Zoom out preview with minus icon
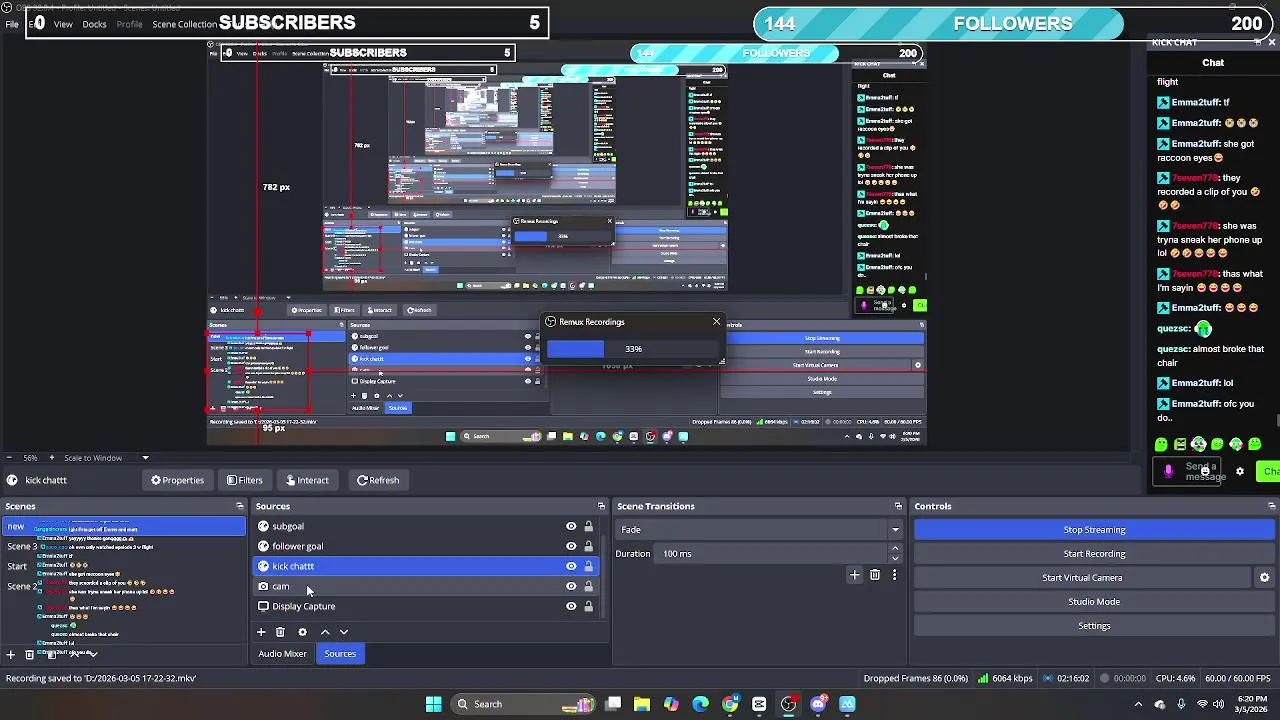 (10, 458)
